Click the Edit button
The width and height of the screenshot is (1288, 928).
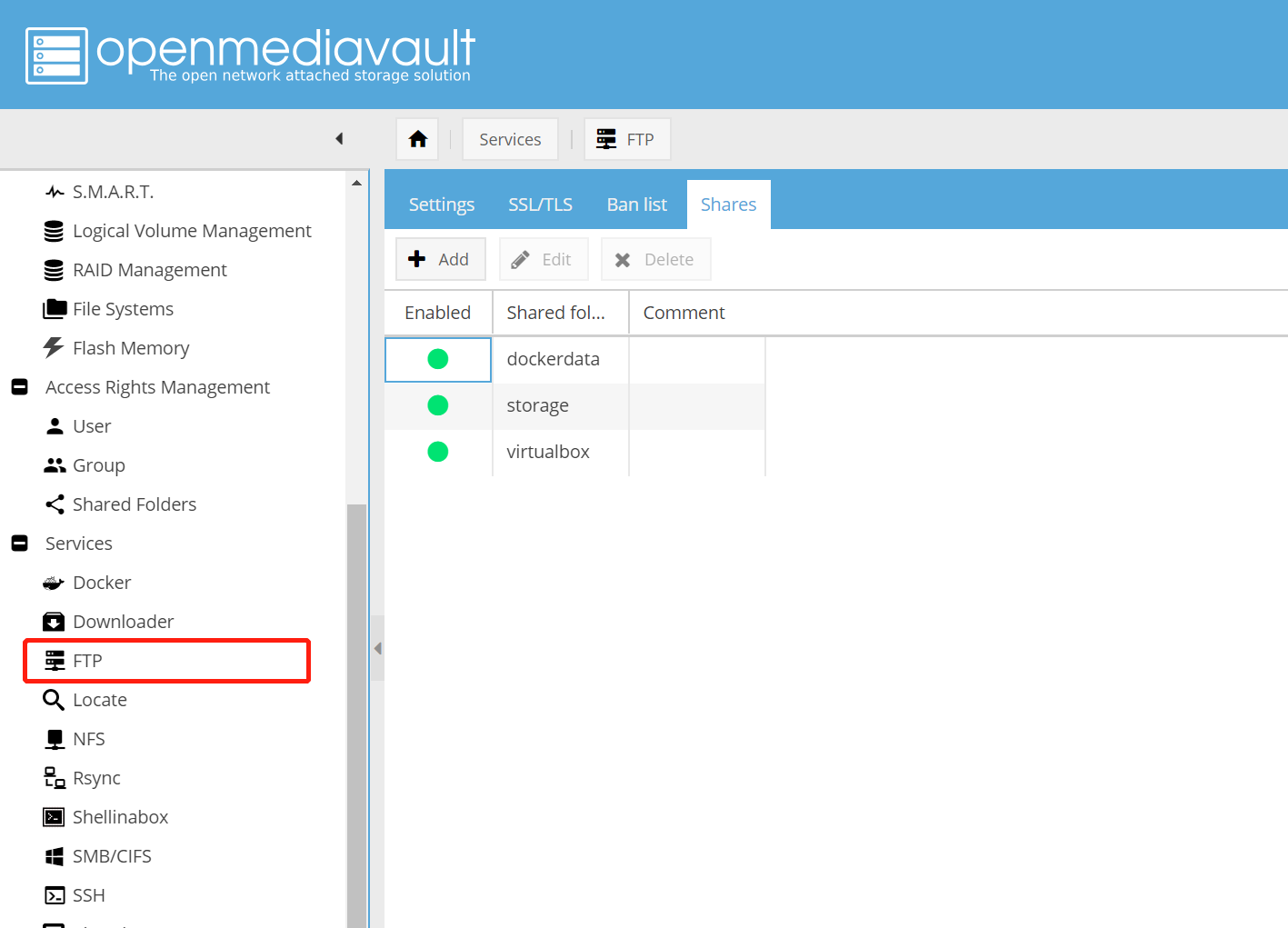pos(544,259)
